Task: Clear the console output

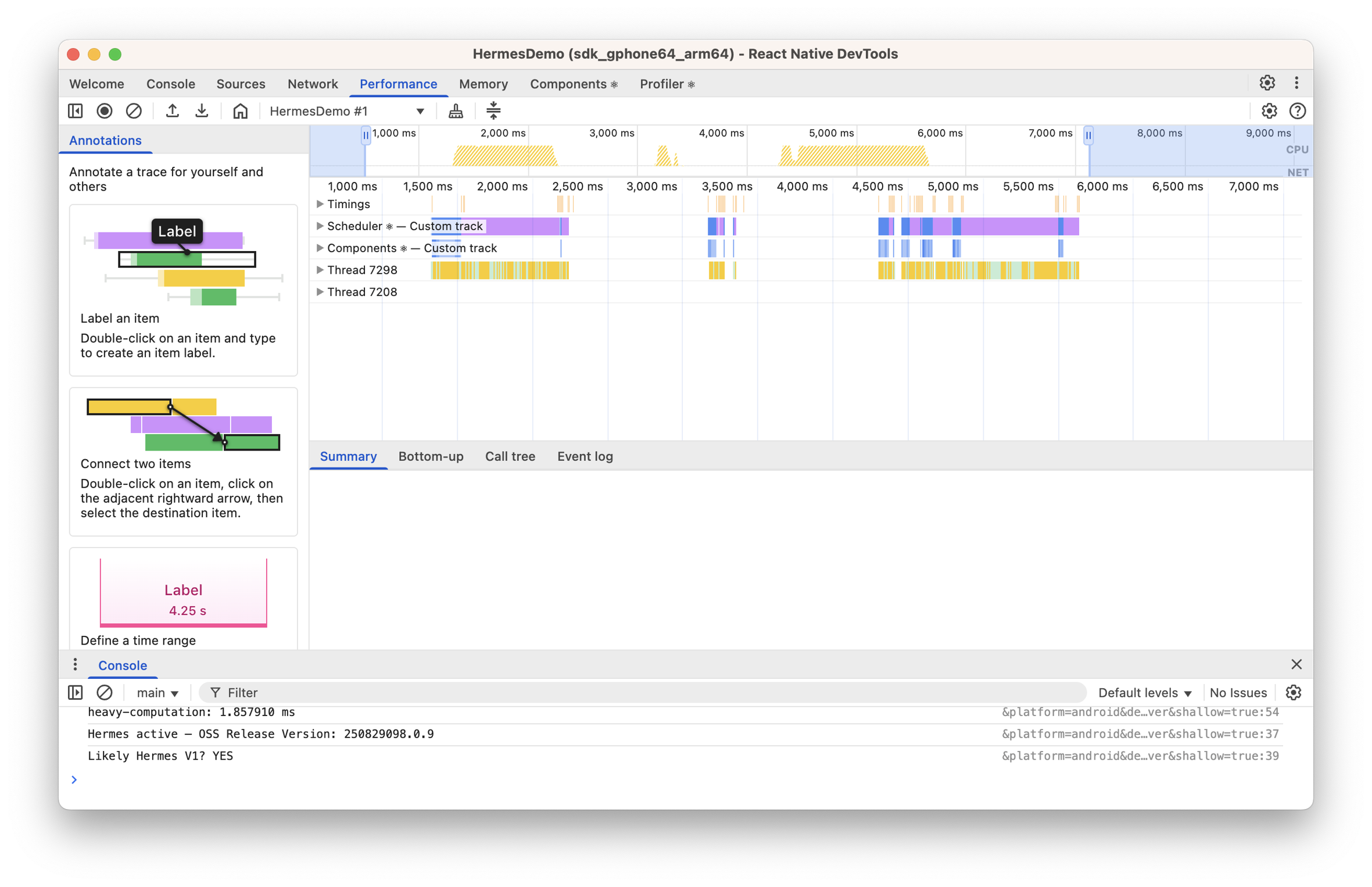Action: click(105, 692)
